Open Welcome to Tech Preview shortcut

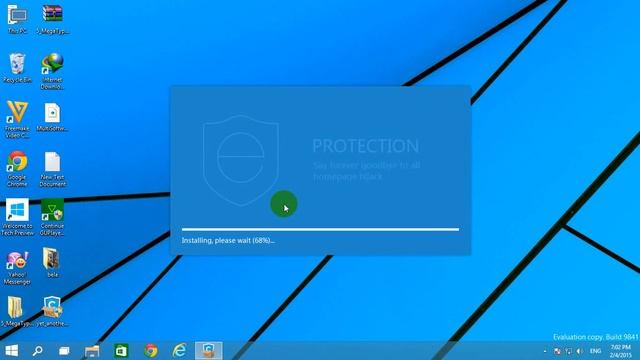click(x=17, y=217)
